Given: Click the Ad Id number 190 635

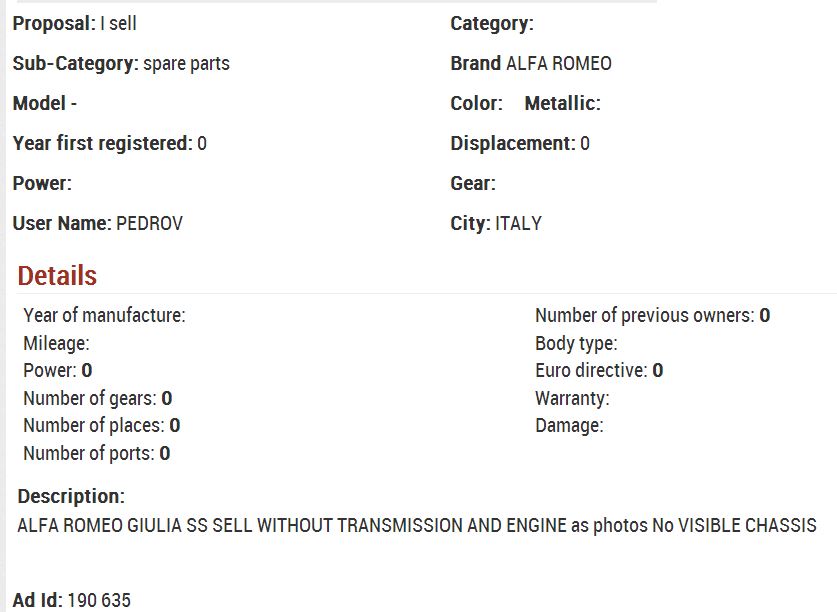Looking at the screenshot, I should click(99, 600).
